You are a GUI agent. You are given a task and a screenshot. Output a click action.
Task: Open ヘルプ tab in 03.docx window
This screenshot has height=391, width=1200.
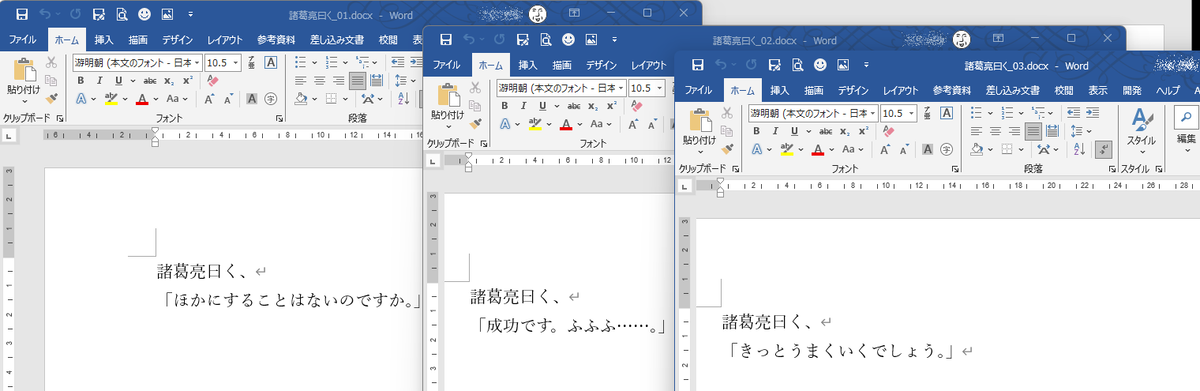pyautogui.click(x=1167, y=91)
